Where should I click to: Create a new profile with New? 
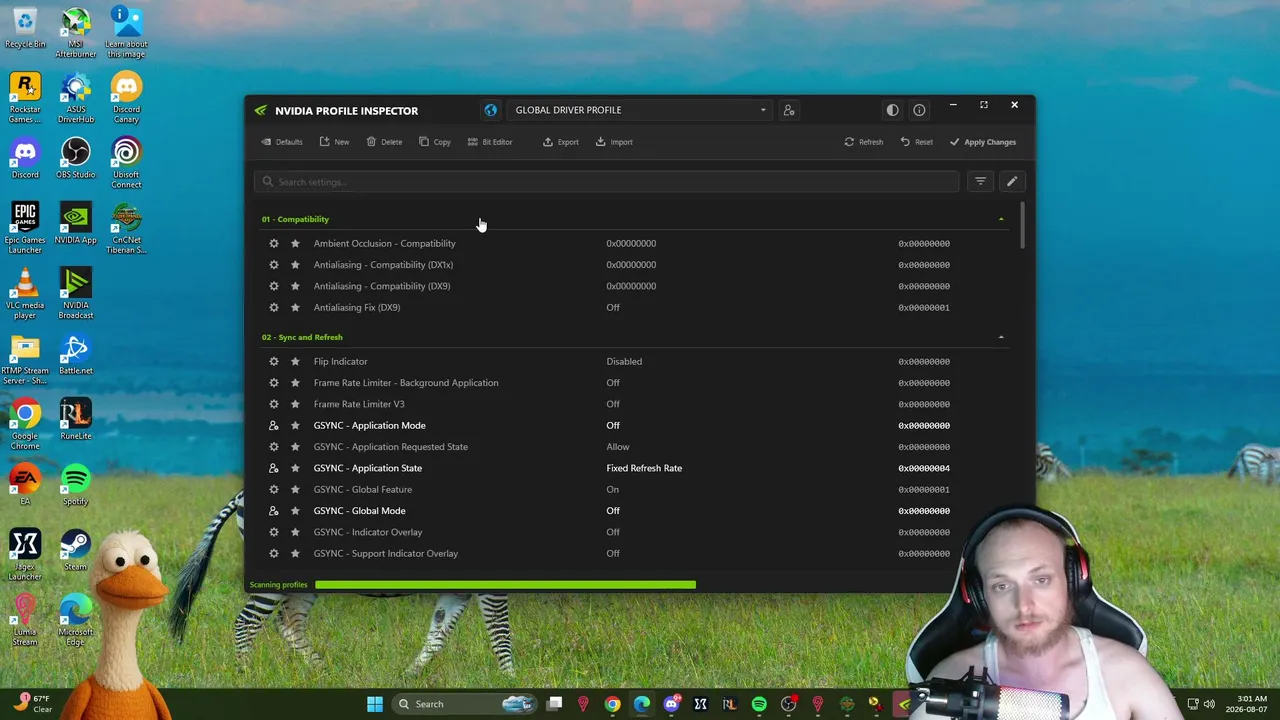tap(334, 142)
